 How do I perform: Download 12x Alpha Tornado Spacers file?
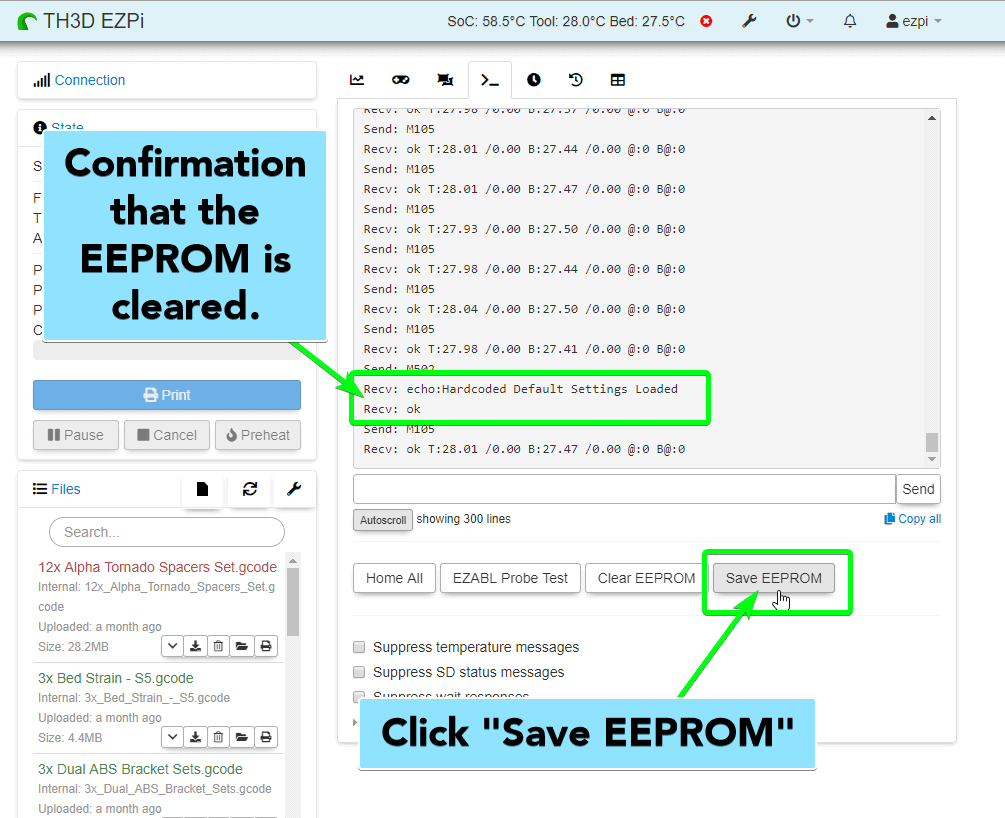195,646
